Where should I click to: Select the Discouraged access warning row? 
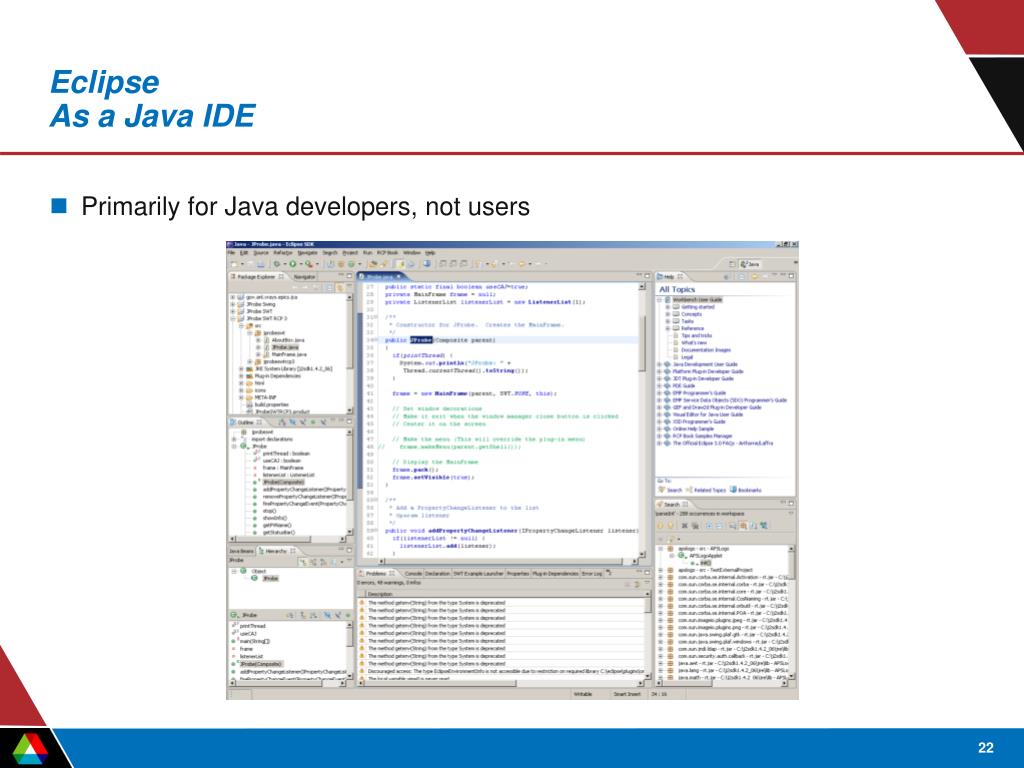coord(502,671)
